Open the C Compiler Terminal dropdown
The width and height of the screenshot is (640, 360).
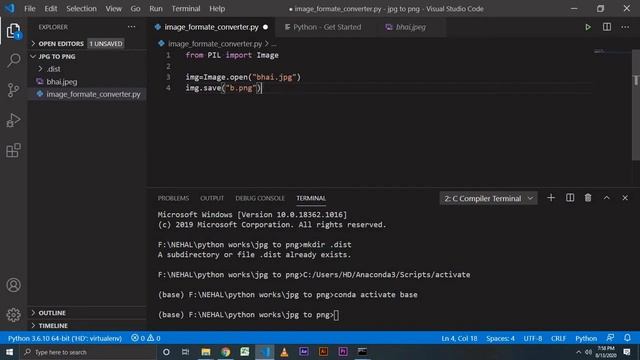[488, 198]
